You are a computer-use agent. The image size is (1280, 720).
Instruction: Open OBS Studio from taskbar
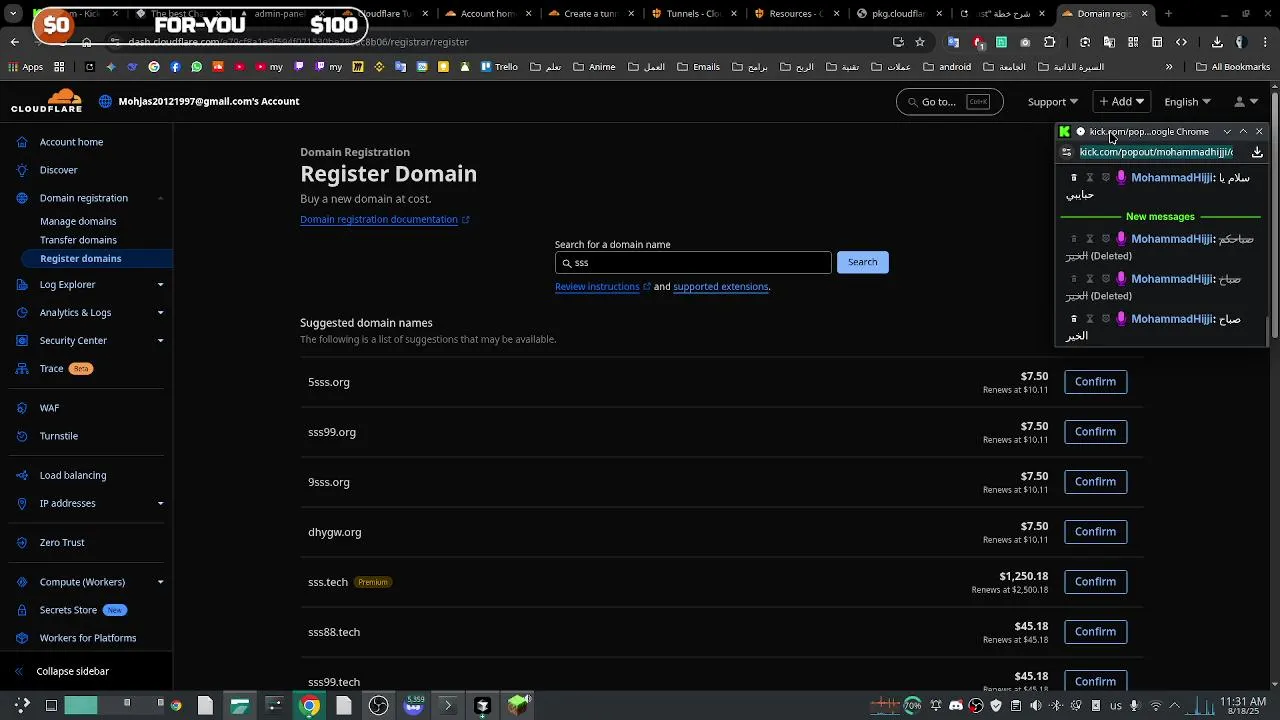click(378, 706)
